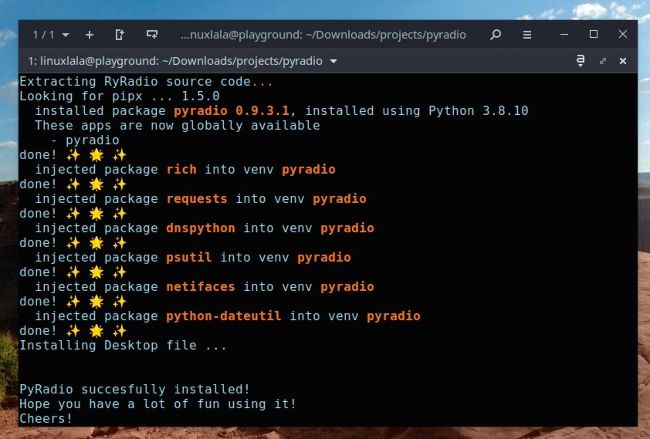Screen dimensions: 650x439
Task: Open the terminal search magnifier
Action: [x=495, y=35]
